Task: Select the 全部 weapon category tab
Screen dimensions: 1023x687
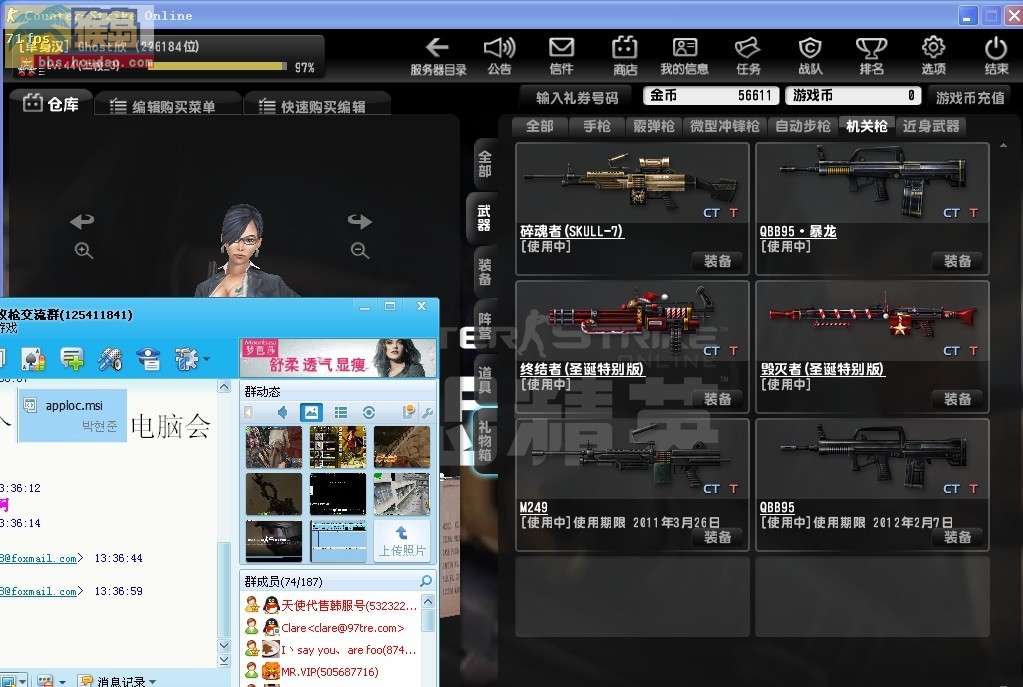Action: point(540,126)
